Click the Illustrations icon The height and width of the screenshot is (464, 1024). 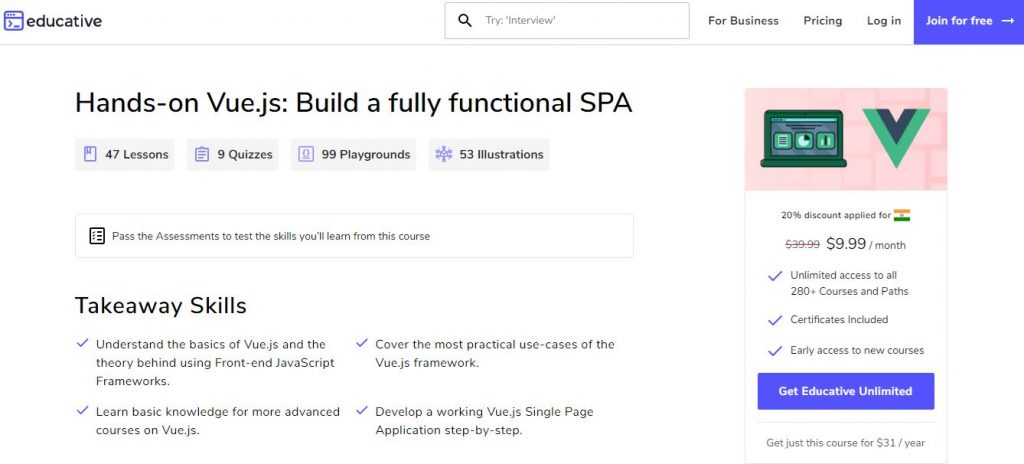(x=444, y=154)
